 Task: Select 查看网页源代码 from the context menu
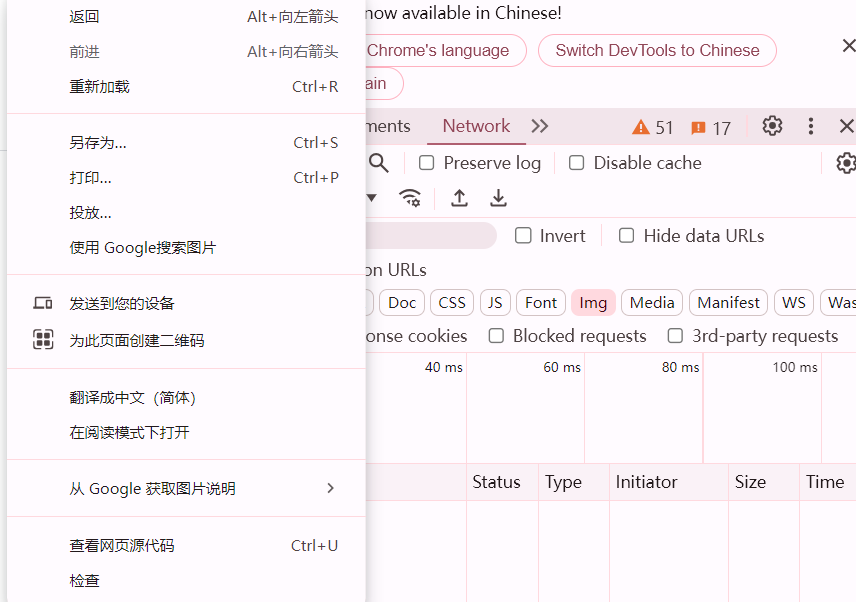pyautogui.click(x=122, y=546)
